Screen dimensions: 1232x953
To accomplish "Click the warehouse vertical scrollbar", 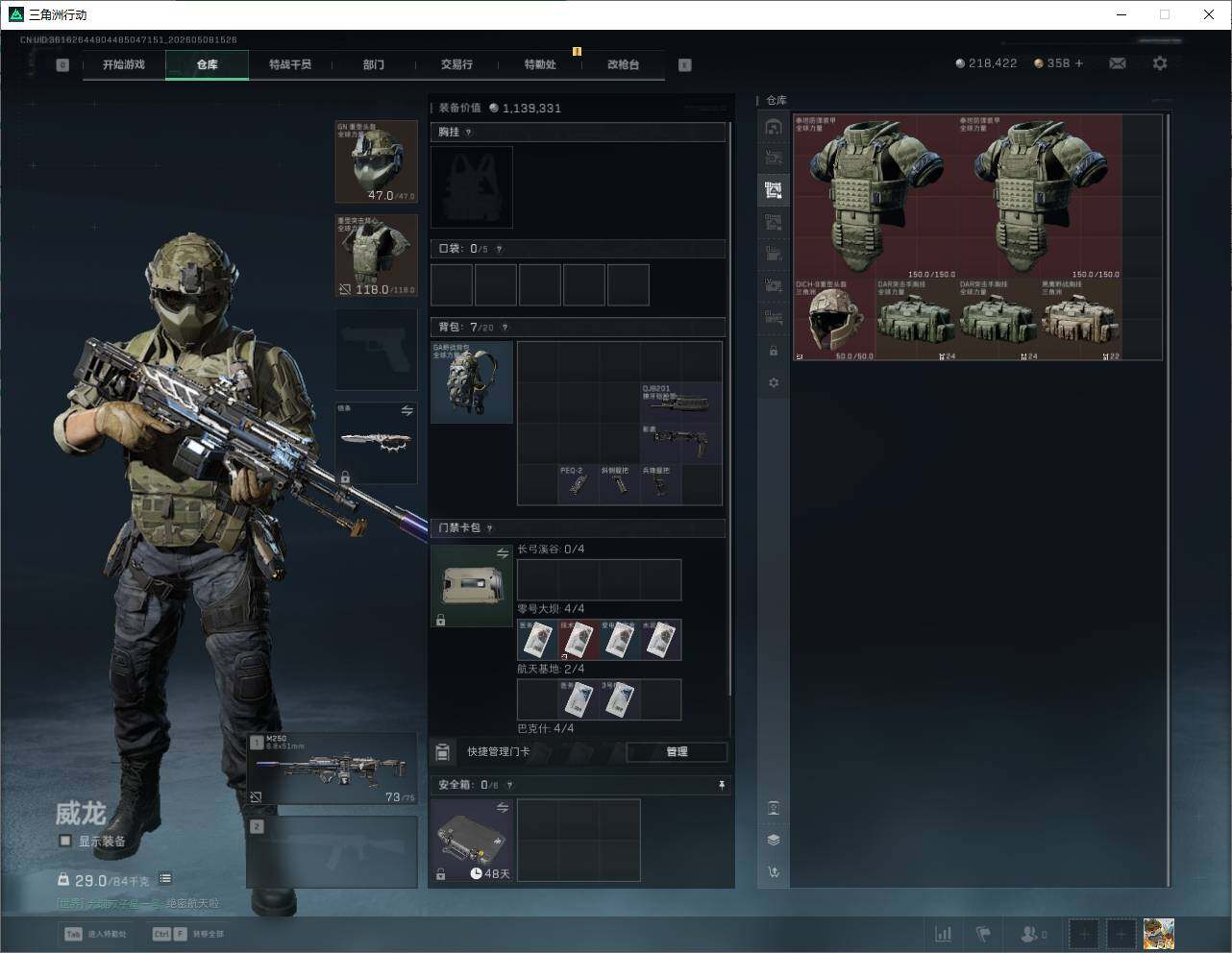I will point(1168,500).
